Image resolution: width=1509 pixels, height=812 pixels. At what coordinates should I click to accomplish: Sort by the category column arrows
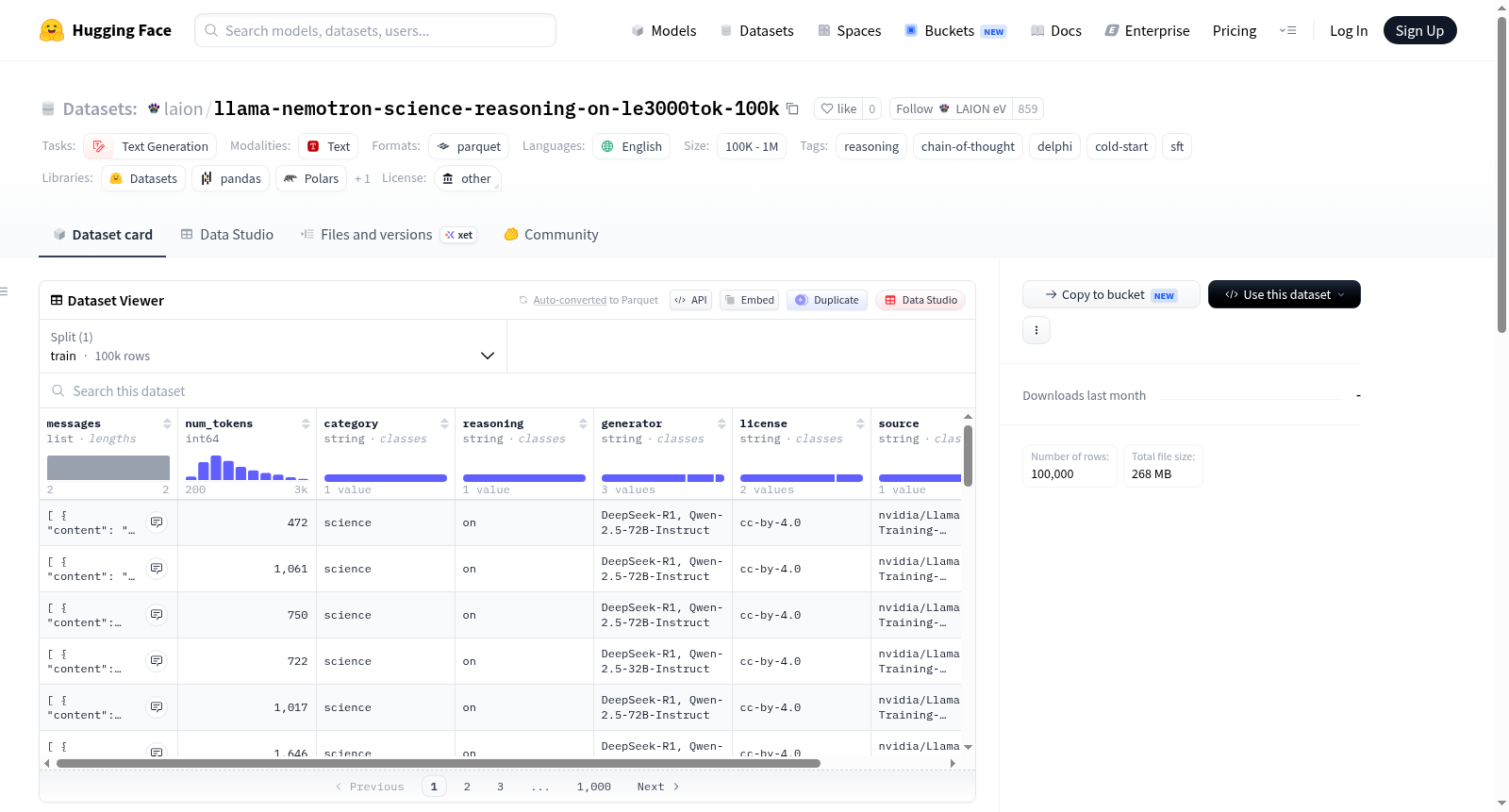[444, 423]
